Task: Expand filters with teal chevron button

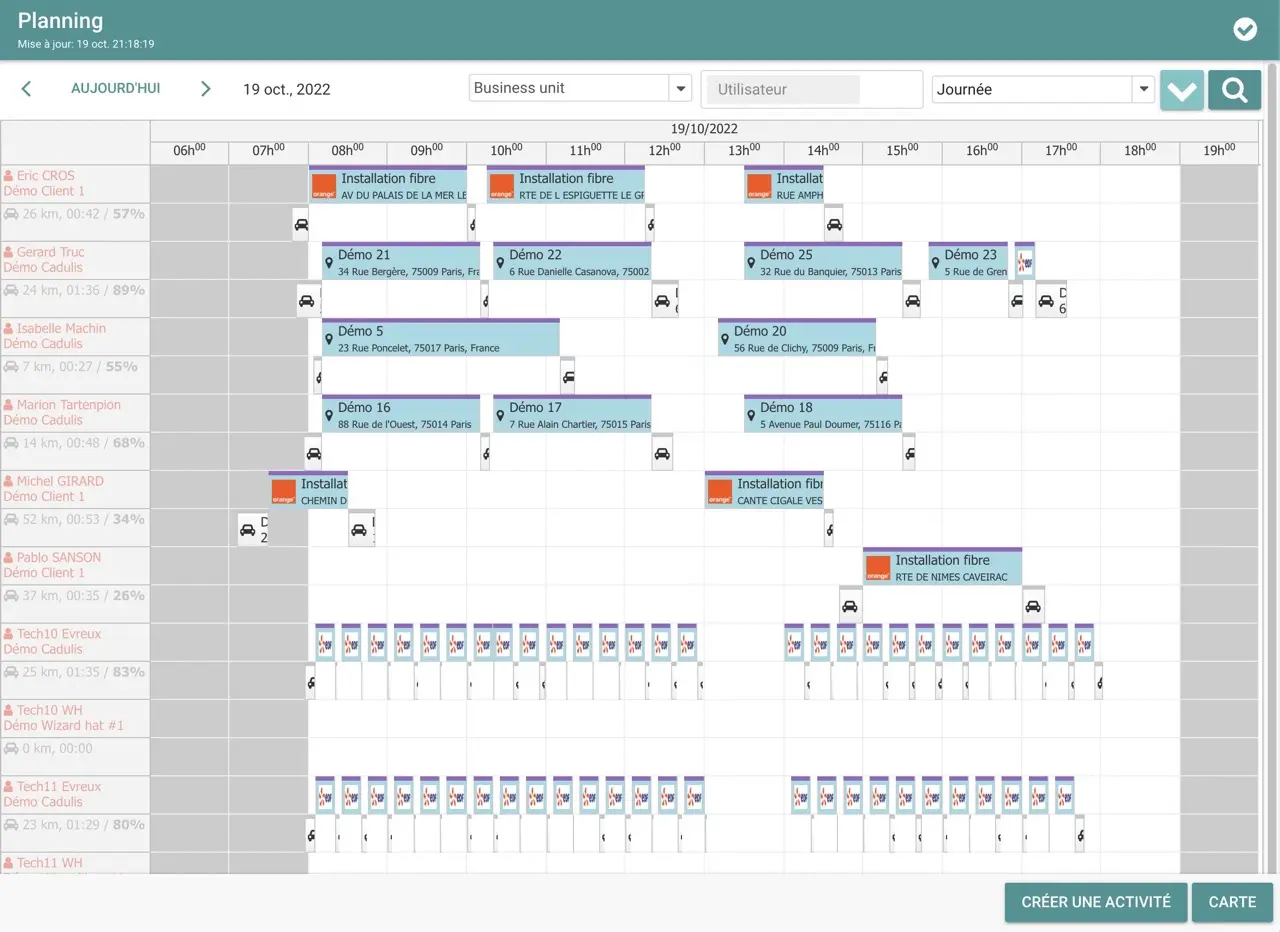Action: coord(1181,90)
